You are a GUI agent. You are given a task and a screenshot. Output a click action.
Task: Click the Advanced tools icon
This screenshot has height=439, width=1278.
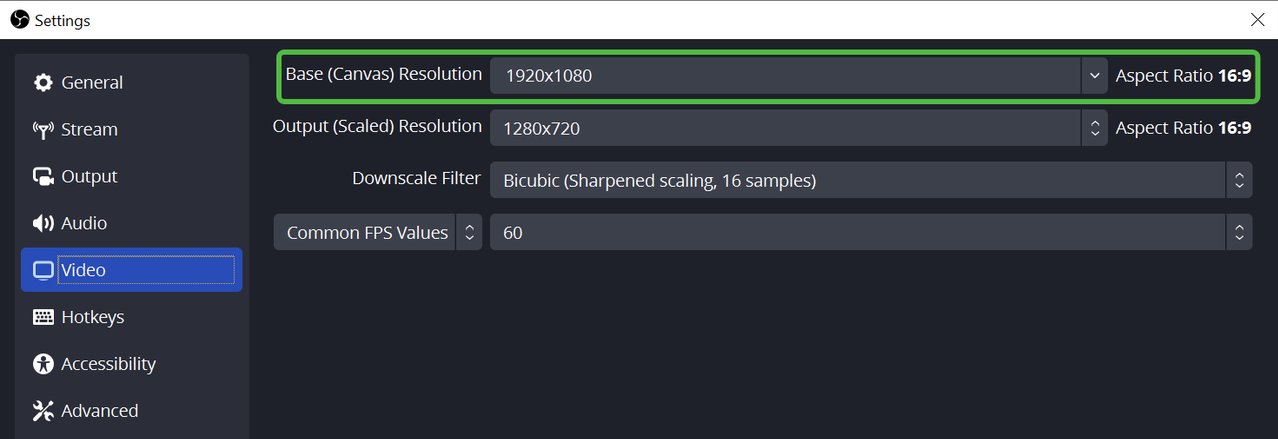tap(43, 411)
